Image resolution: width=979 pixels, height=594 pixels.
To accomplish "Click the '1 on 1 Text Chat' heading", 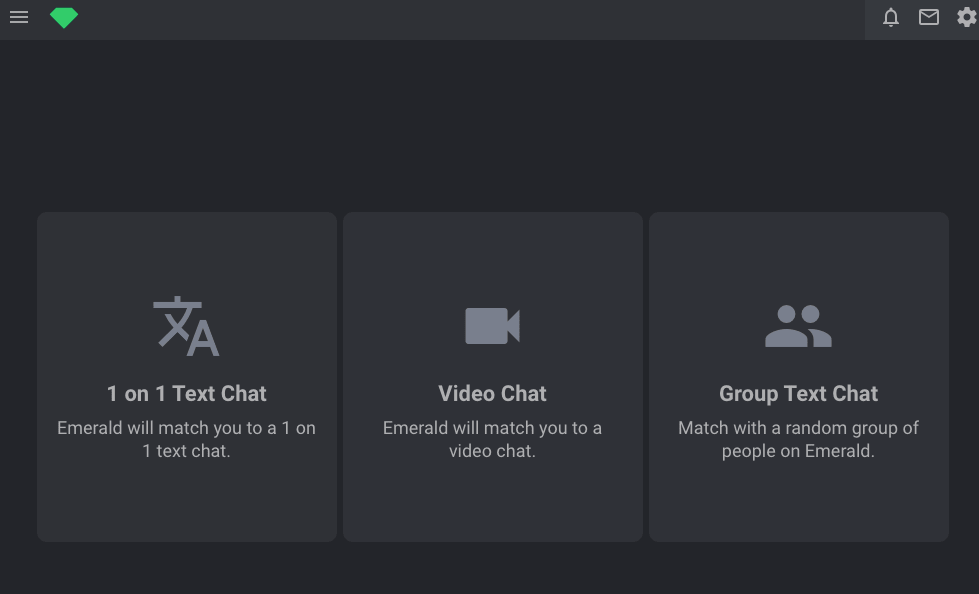I will [x=186, y=393].
